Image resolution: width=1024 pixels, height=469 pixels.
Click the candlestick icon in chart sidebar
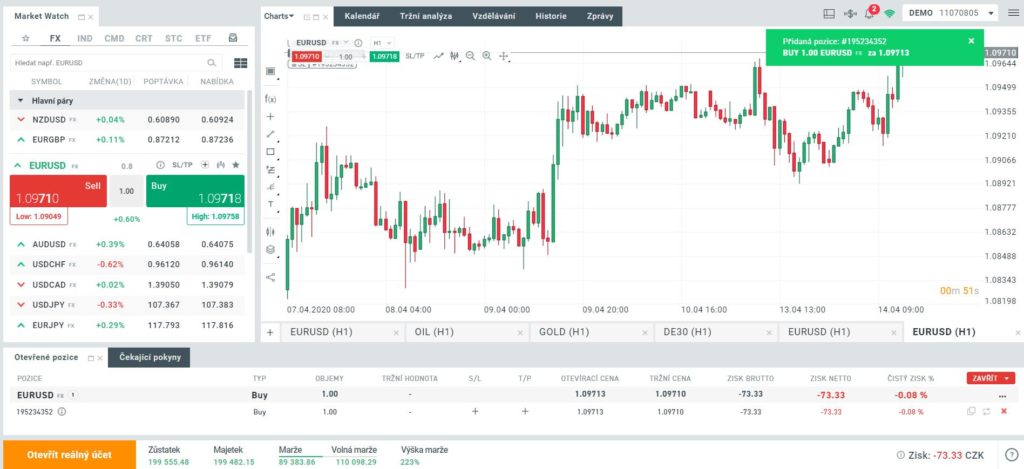(270, 231)
